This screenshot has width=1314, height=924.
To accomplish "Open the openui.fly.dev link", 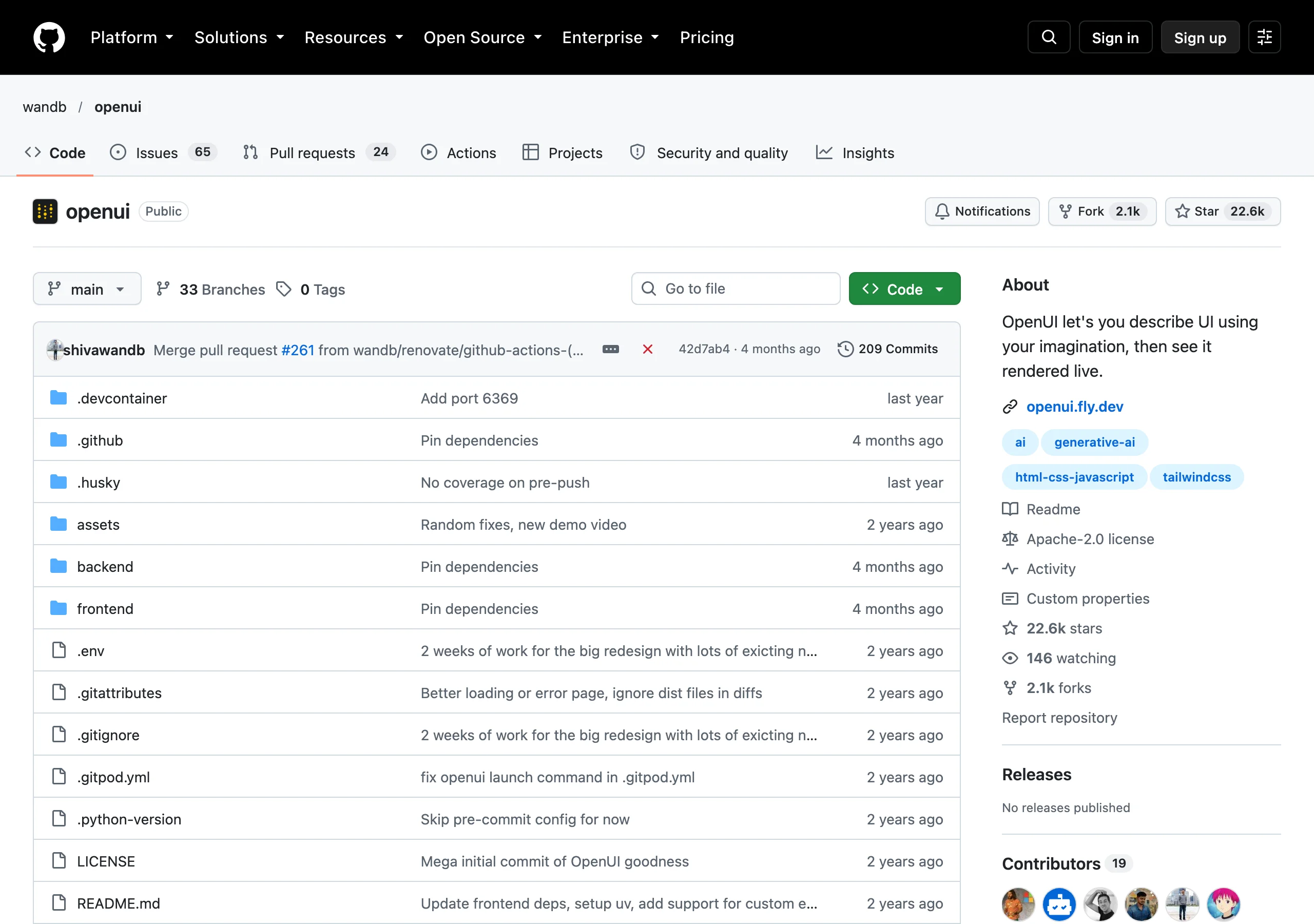I will click(x=1074, y=407).
